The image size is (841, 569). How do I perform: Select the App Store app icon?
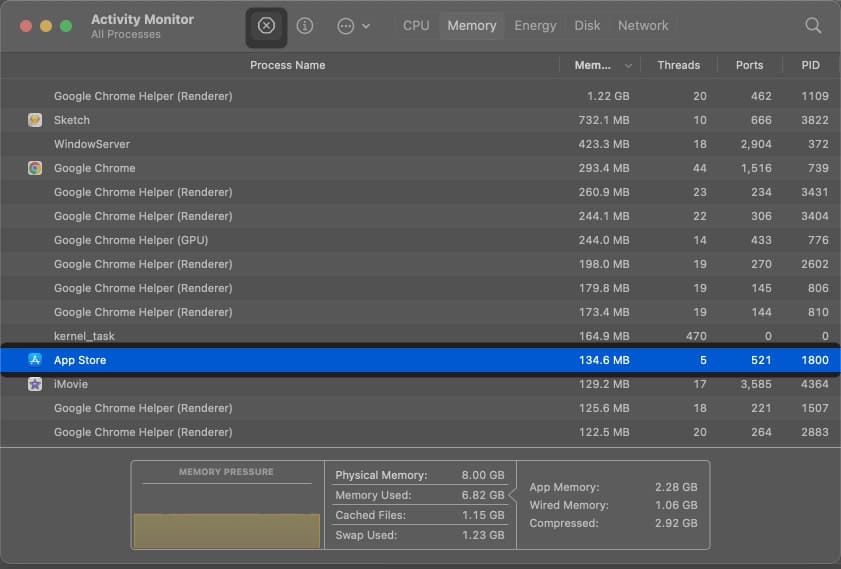35,360
